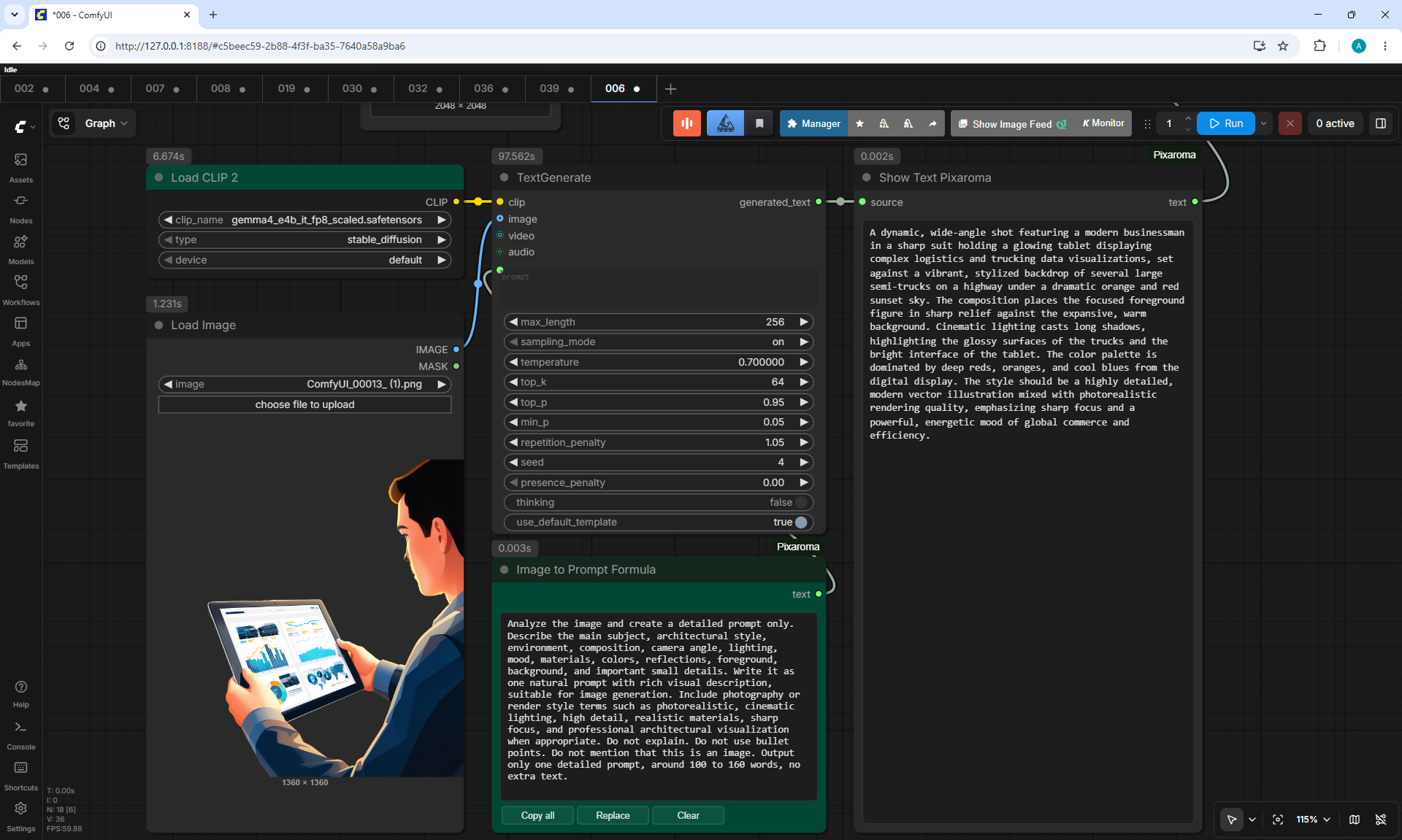
Task: Click the seed value field
Action: coord(659,462)
